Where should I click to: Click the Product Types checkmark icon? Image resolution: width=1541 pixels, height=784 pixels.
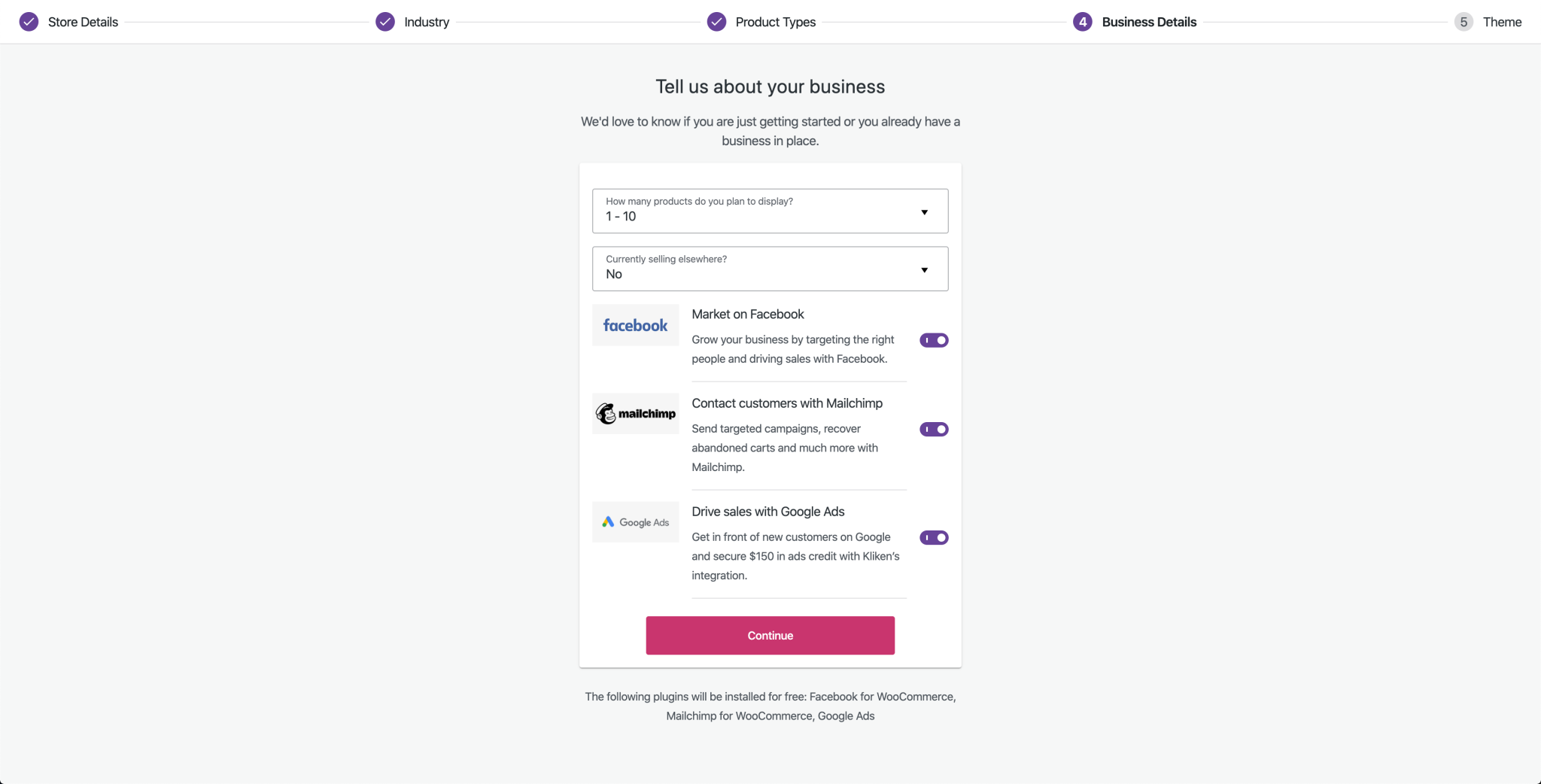716,22
